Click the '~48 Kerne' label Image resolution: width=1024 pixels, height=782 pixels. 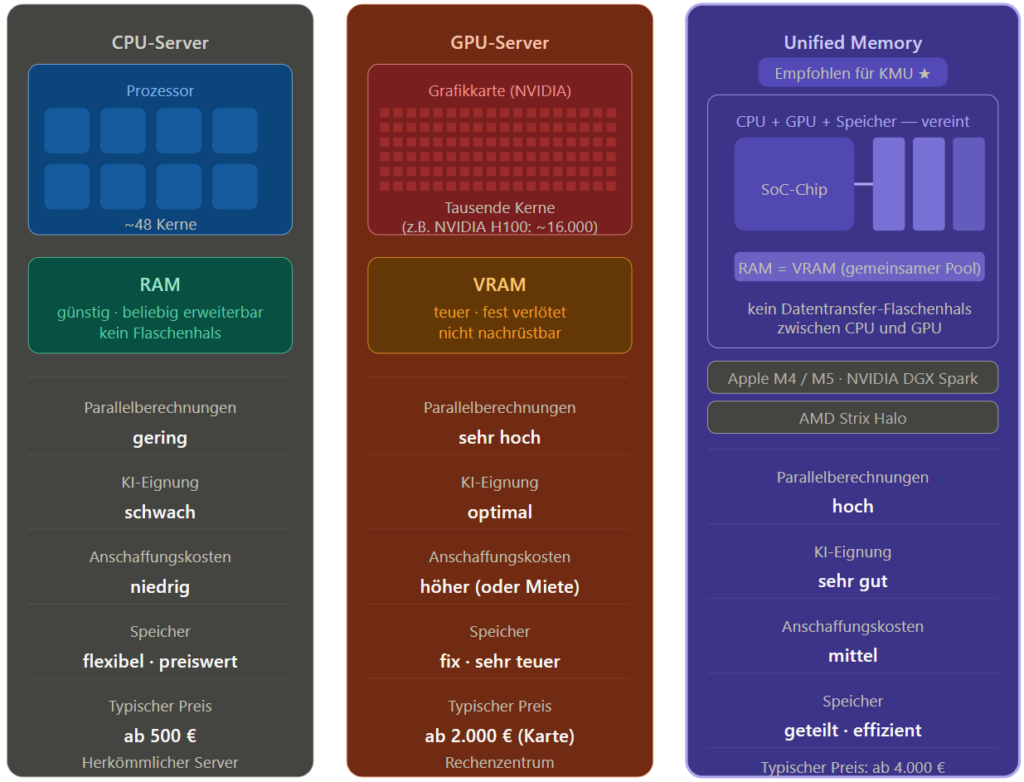[x=160, y=224]
